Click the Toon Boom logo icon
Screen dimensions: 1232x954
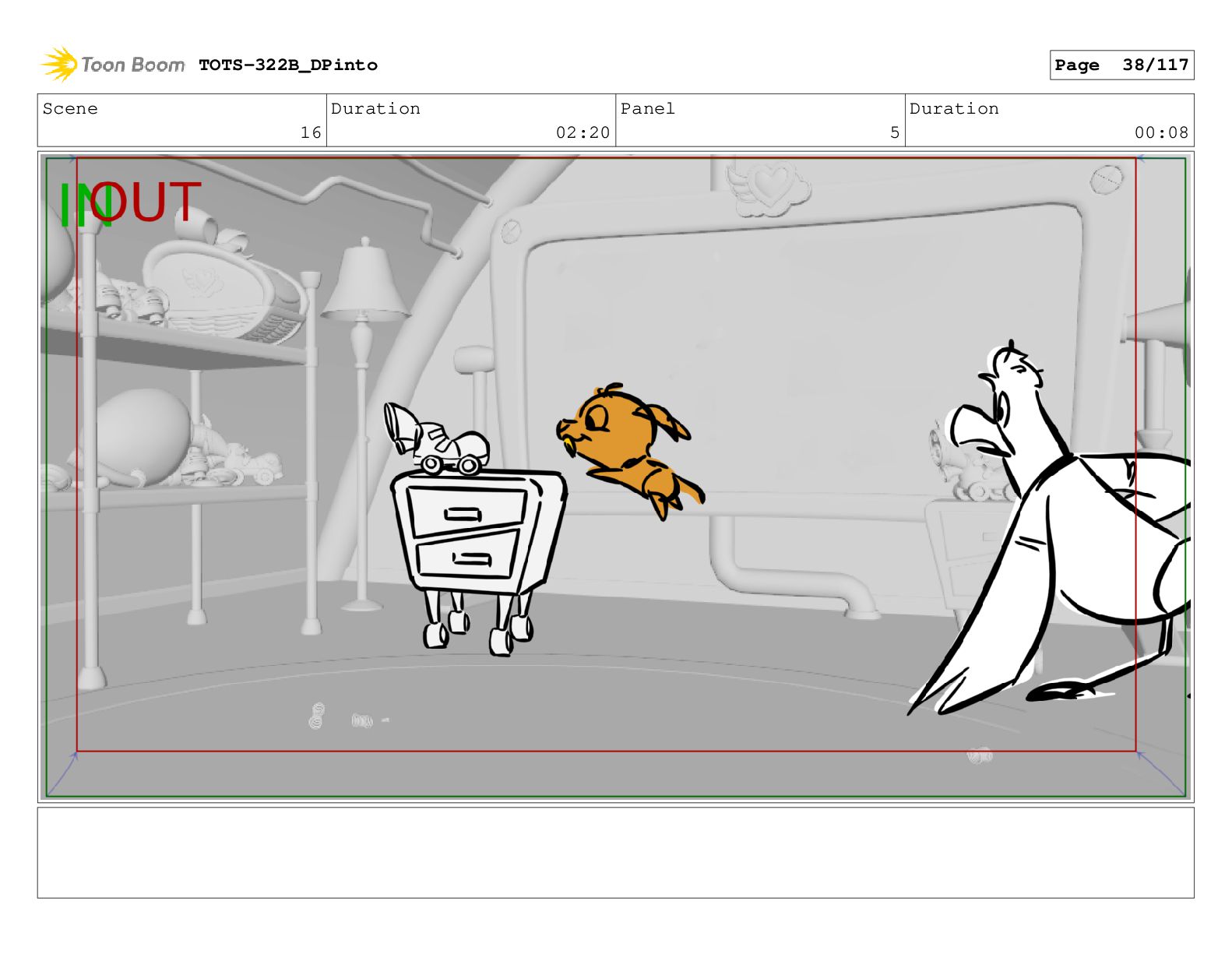[x=59, y=65]
